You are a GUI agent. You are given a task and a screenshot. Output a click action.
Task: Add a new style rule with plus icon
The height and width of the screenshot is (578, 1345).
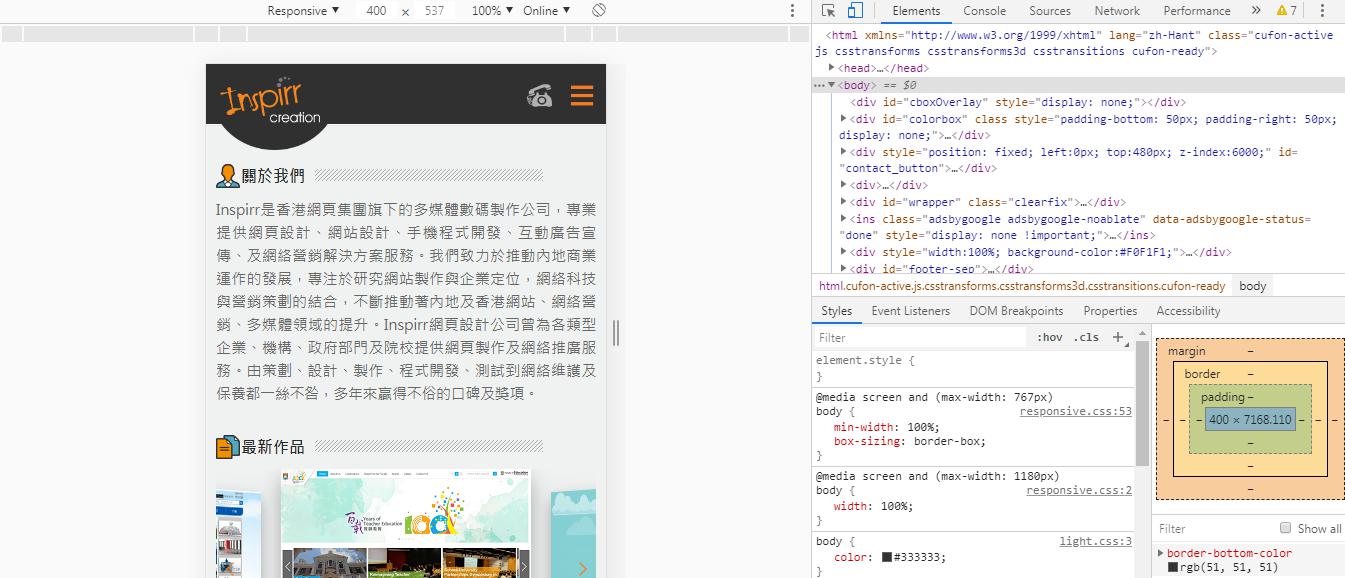pos(1118,337)
